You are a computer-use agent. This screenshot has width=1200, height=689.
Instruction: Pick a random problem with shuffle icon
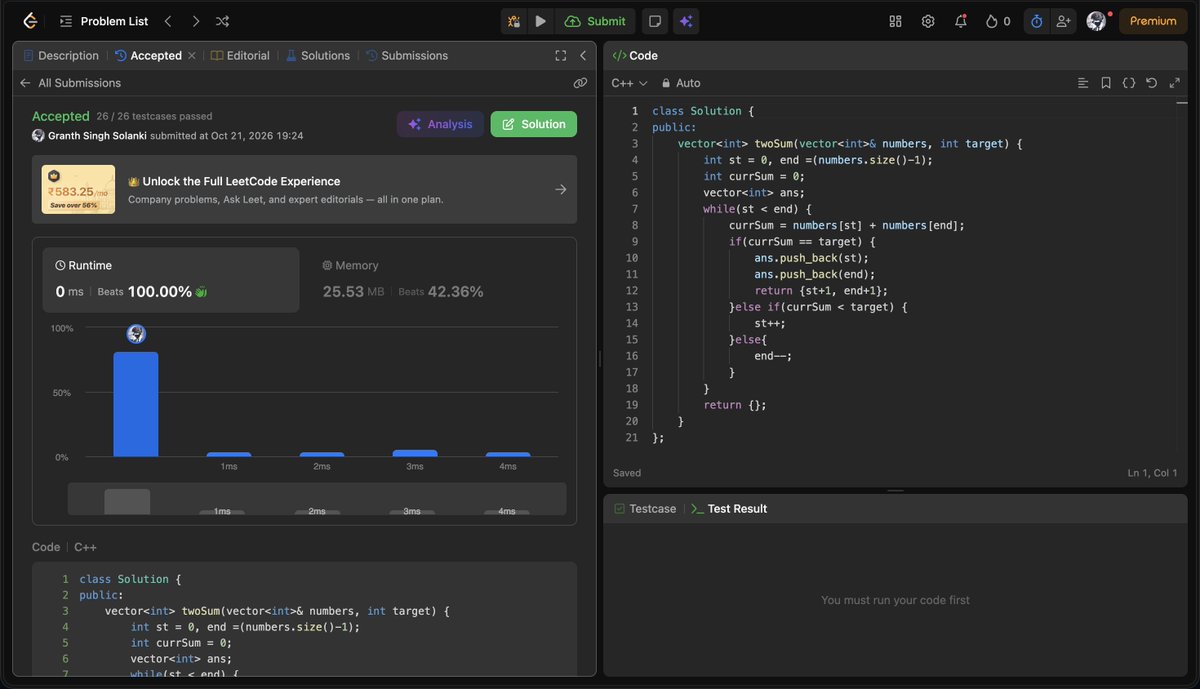click(222, 21)
